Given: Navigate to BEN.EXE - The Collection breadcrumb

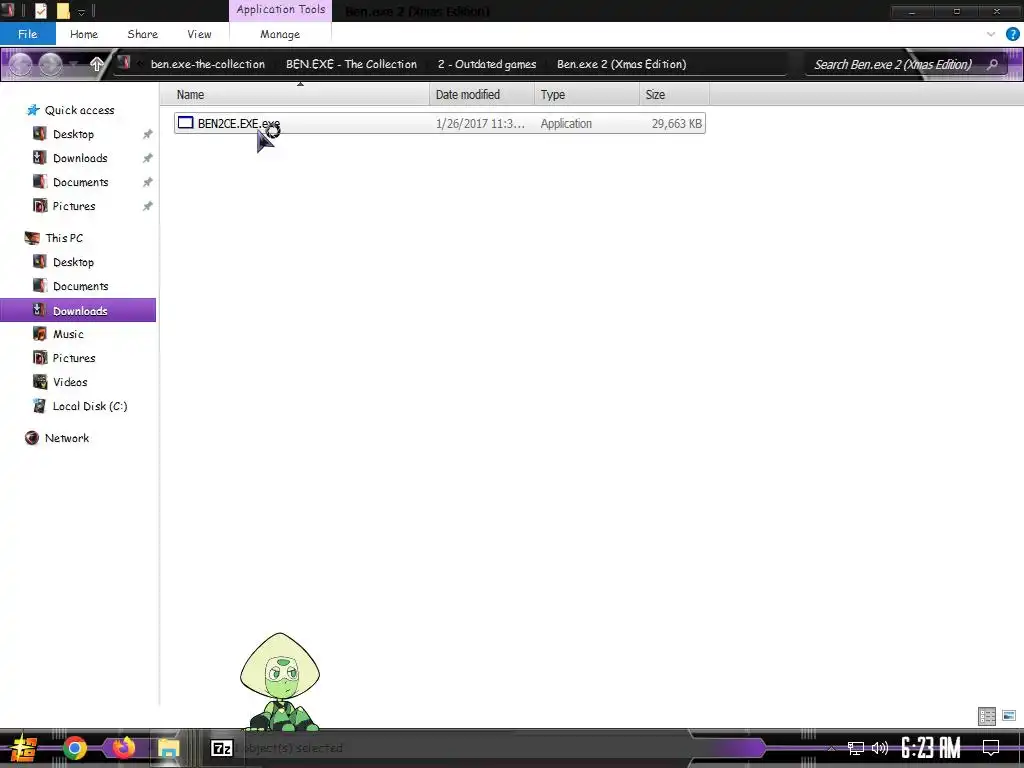Looking at the screenshot, I should pyautogui.click(x=351, y=64).
